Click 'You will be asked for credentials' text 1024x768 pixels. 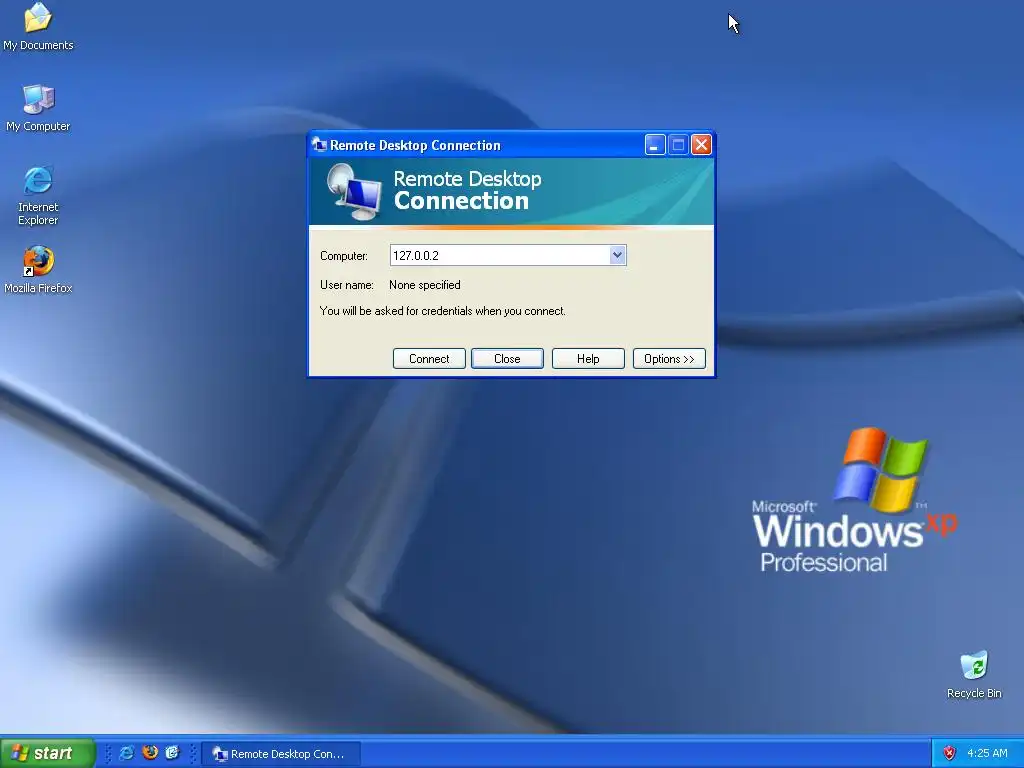(442, 311)
